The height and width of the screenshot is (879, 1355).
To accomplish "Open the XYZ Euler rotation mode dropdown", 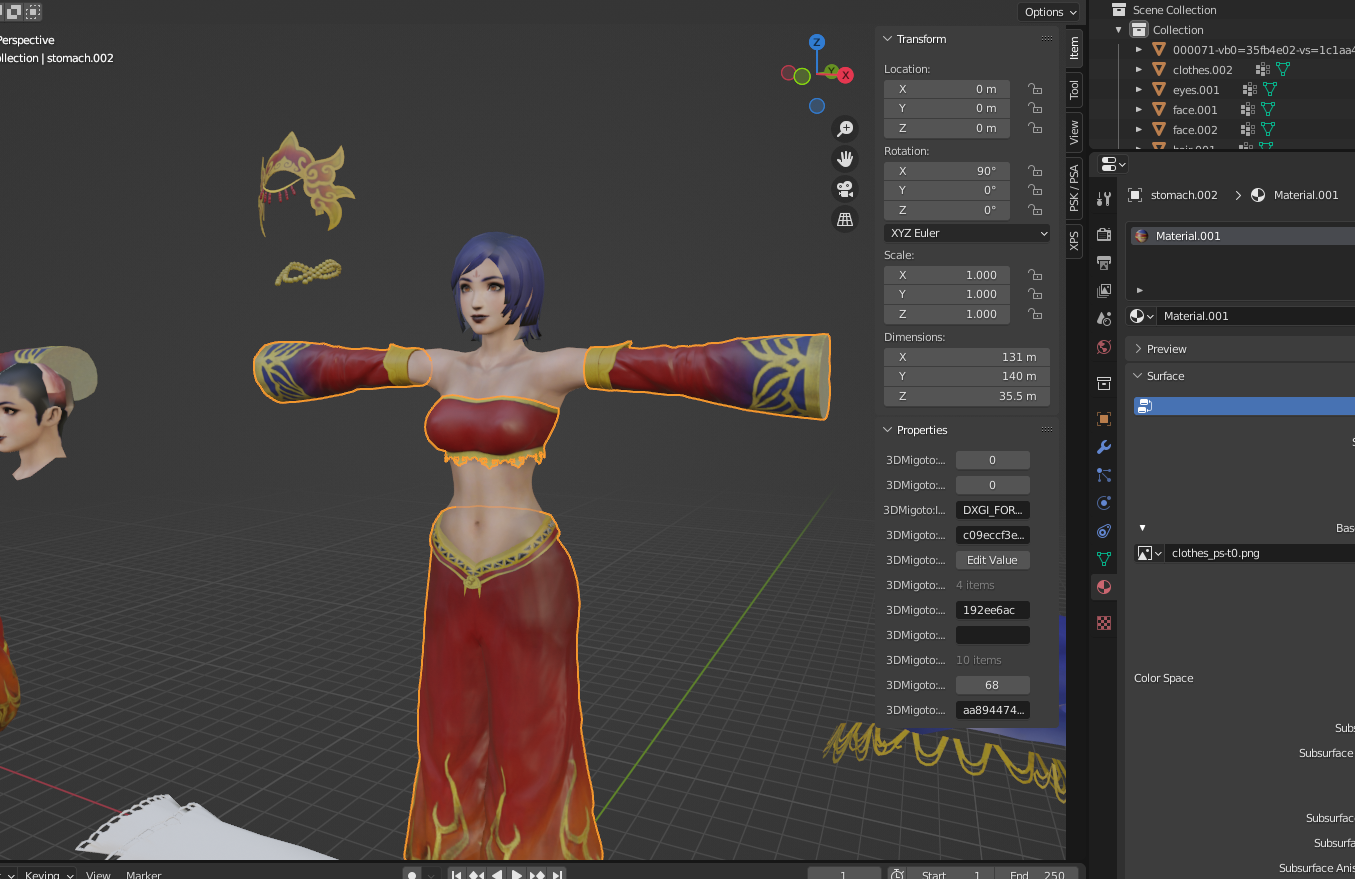I will pos(967,233).
